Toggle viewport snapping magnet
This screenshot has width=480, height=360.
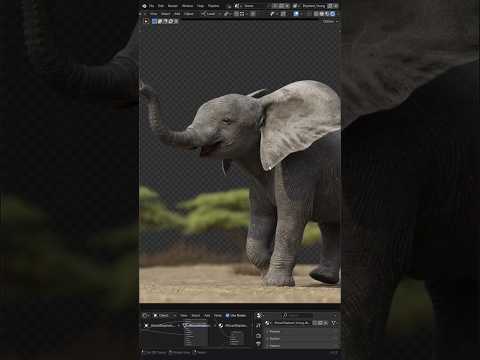pos(236,14)
